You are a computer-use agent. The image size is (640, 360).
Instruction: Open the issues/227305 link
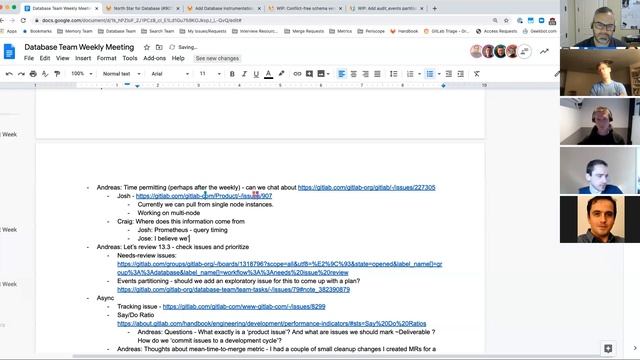click(x=367, y=187)
